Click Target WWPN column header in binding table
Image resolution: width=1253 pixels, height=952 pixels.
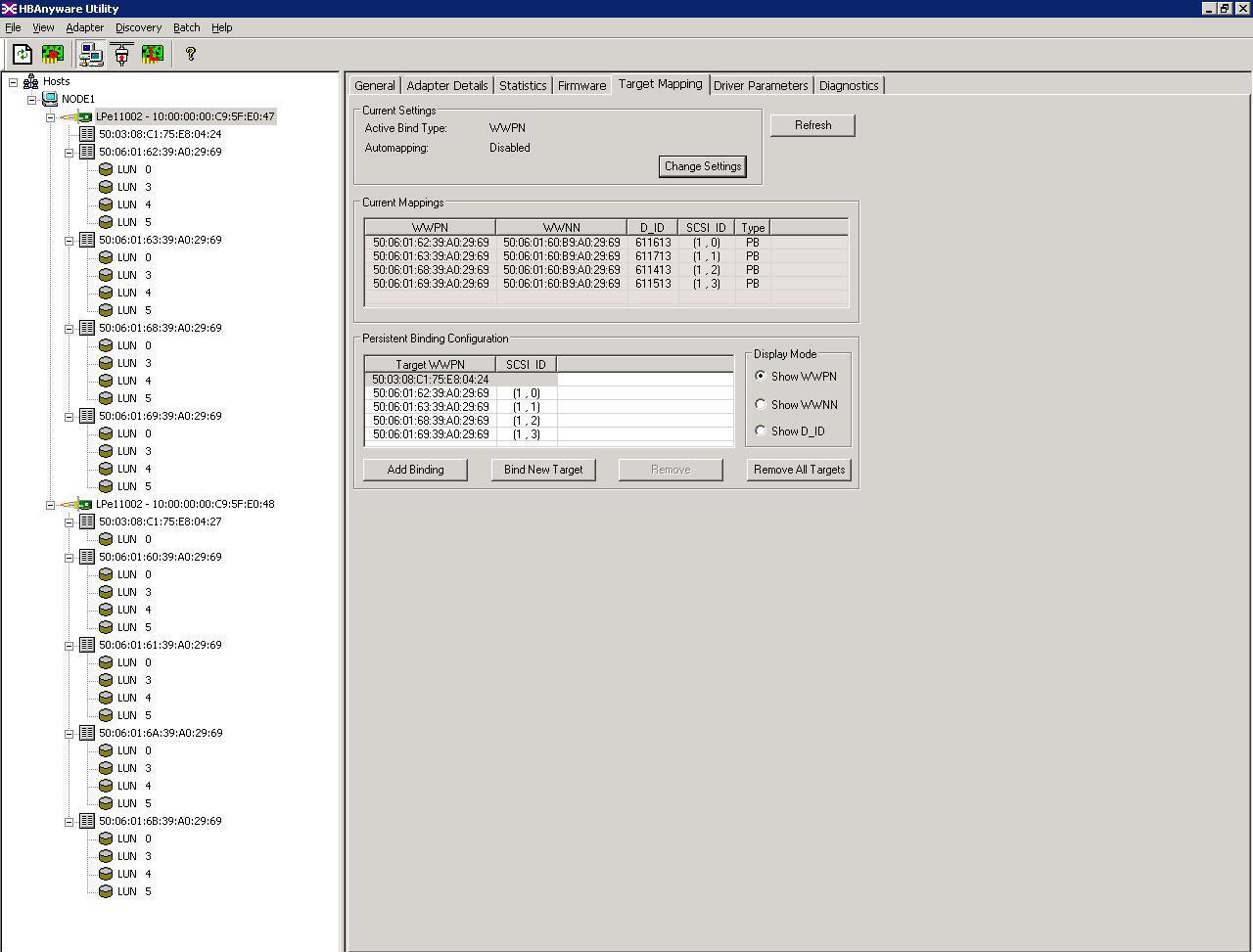[x=431, y=365]
